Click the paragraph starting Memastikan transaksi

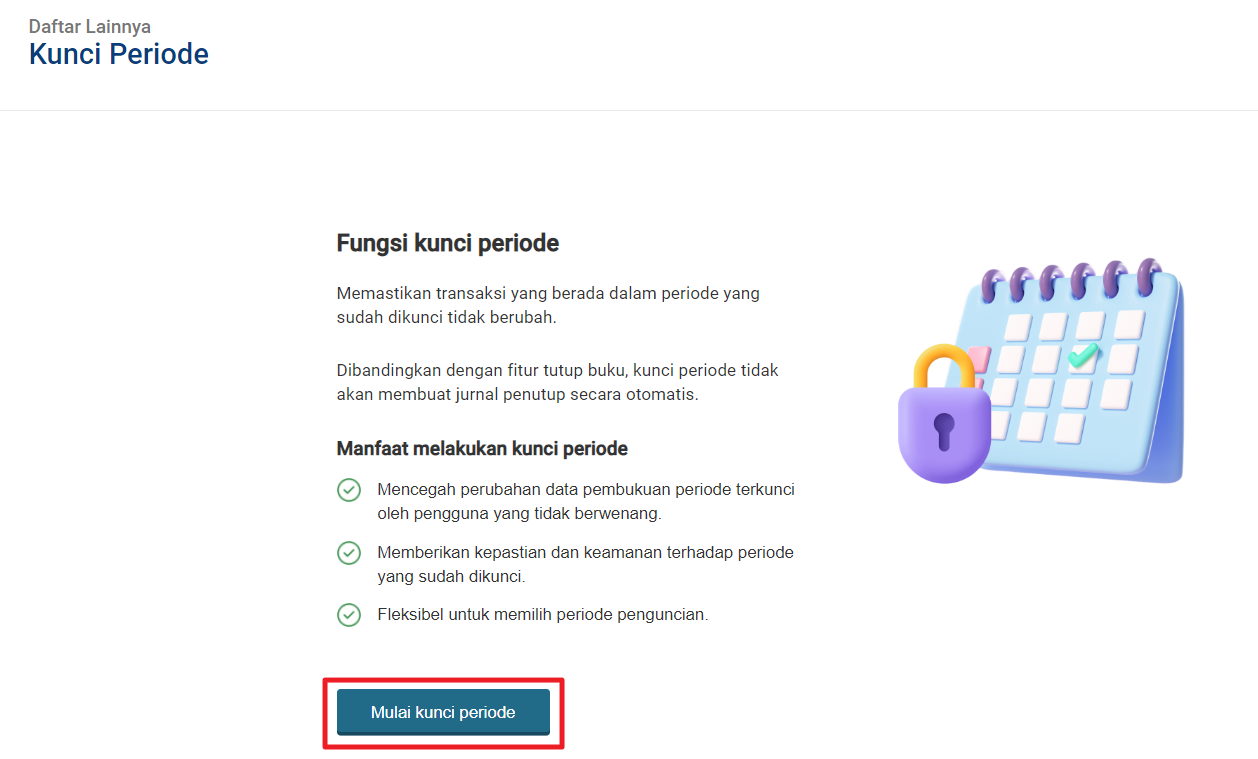[548, 305]
